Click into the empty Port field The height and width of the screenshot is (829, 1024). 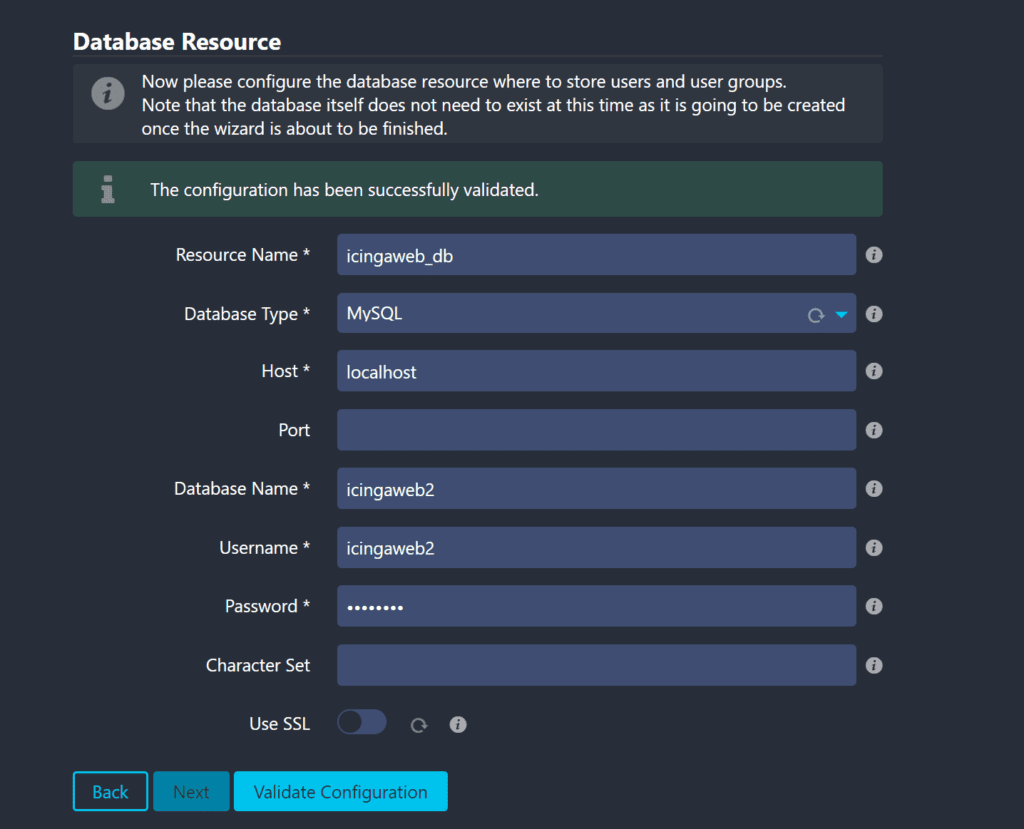click(x=596, y=430)
